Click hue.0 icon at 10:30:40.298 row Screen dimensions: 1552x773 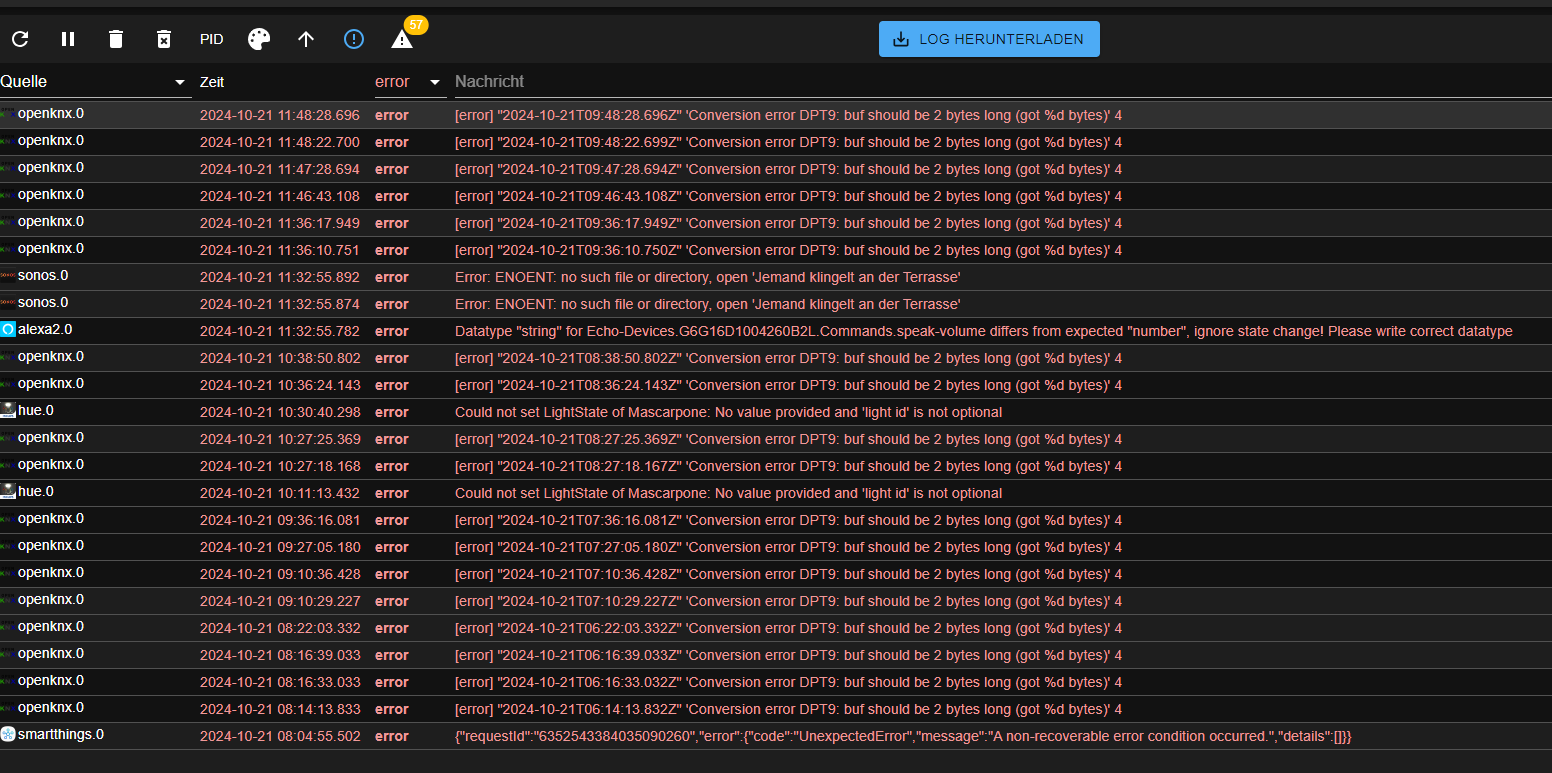pos(8,410)
